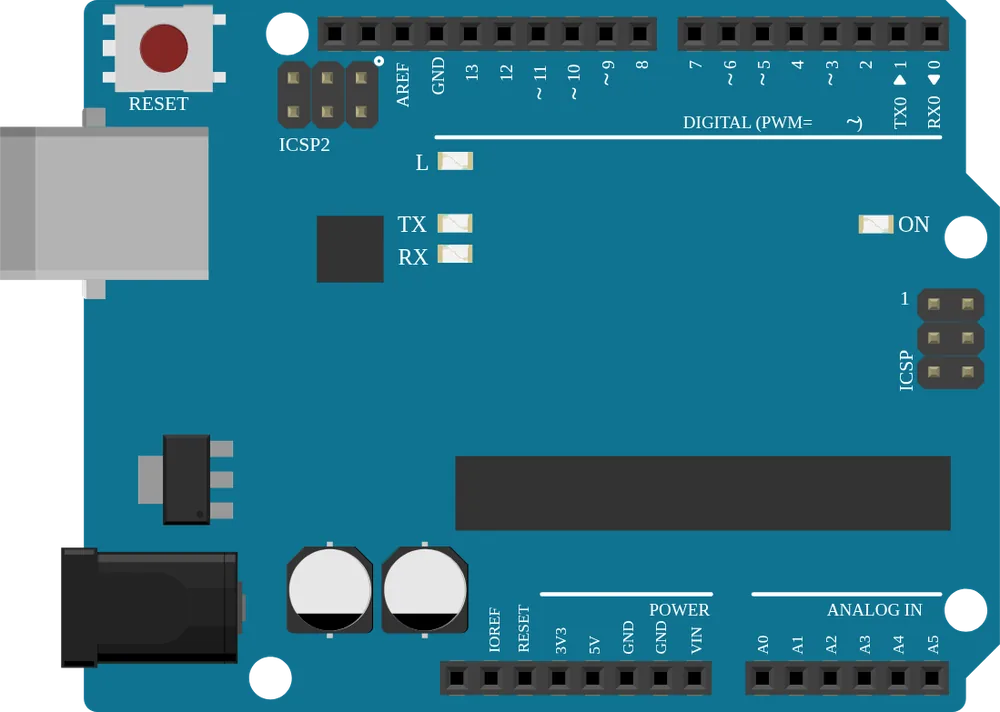Select the IOREF power pin socket

[x=491, y=678]
